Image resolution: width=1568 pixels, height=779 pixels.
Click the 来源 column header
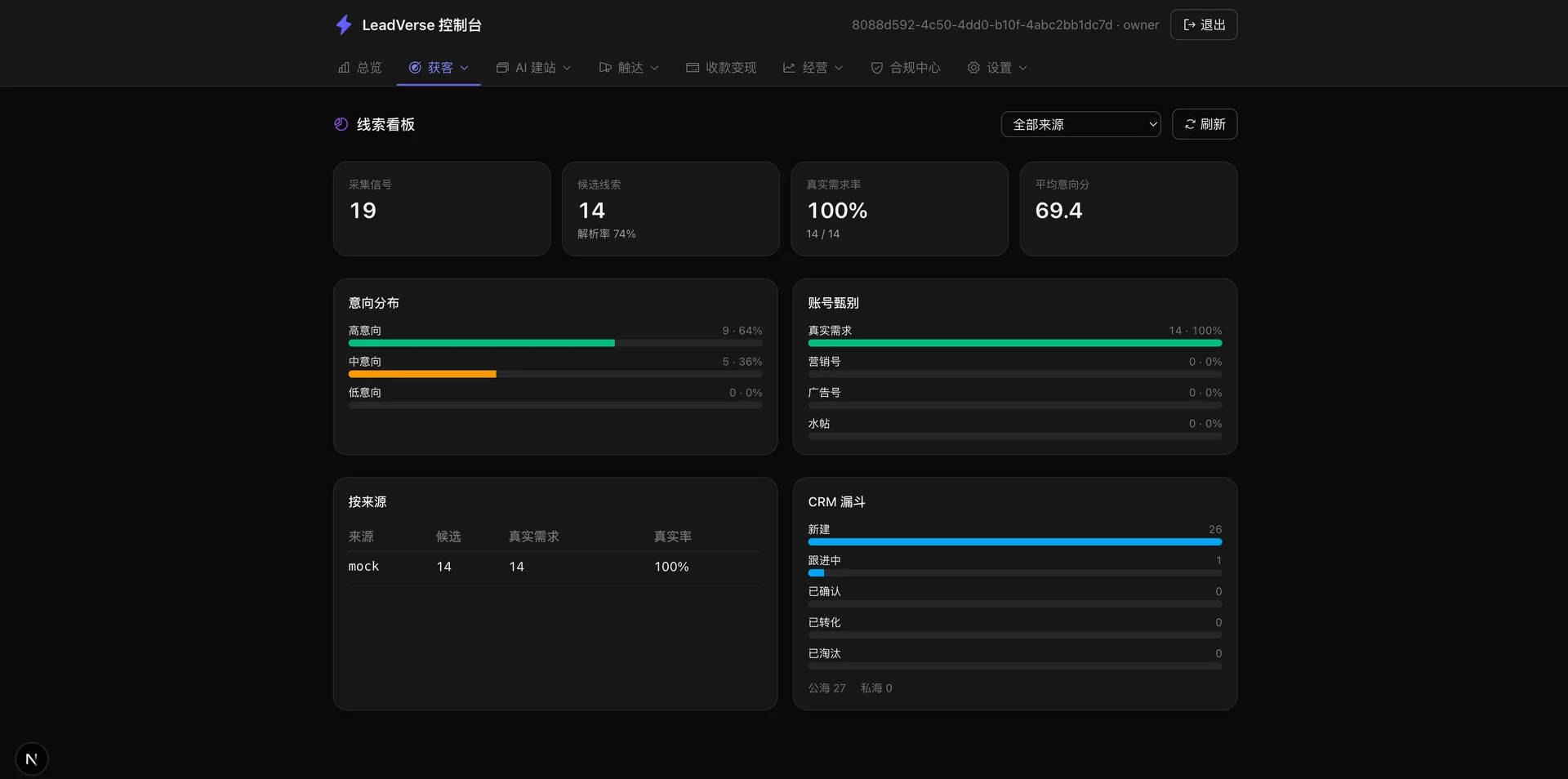coord(361,536)
